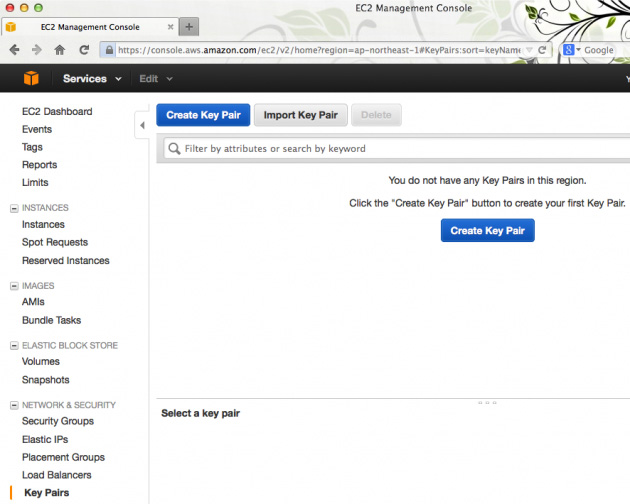630x504 pixels.
Task: Collapse the NETWORK & SECURITY section
Action: click(14, 405)
